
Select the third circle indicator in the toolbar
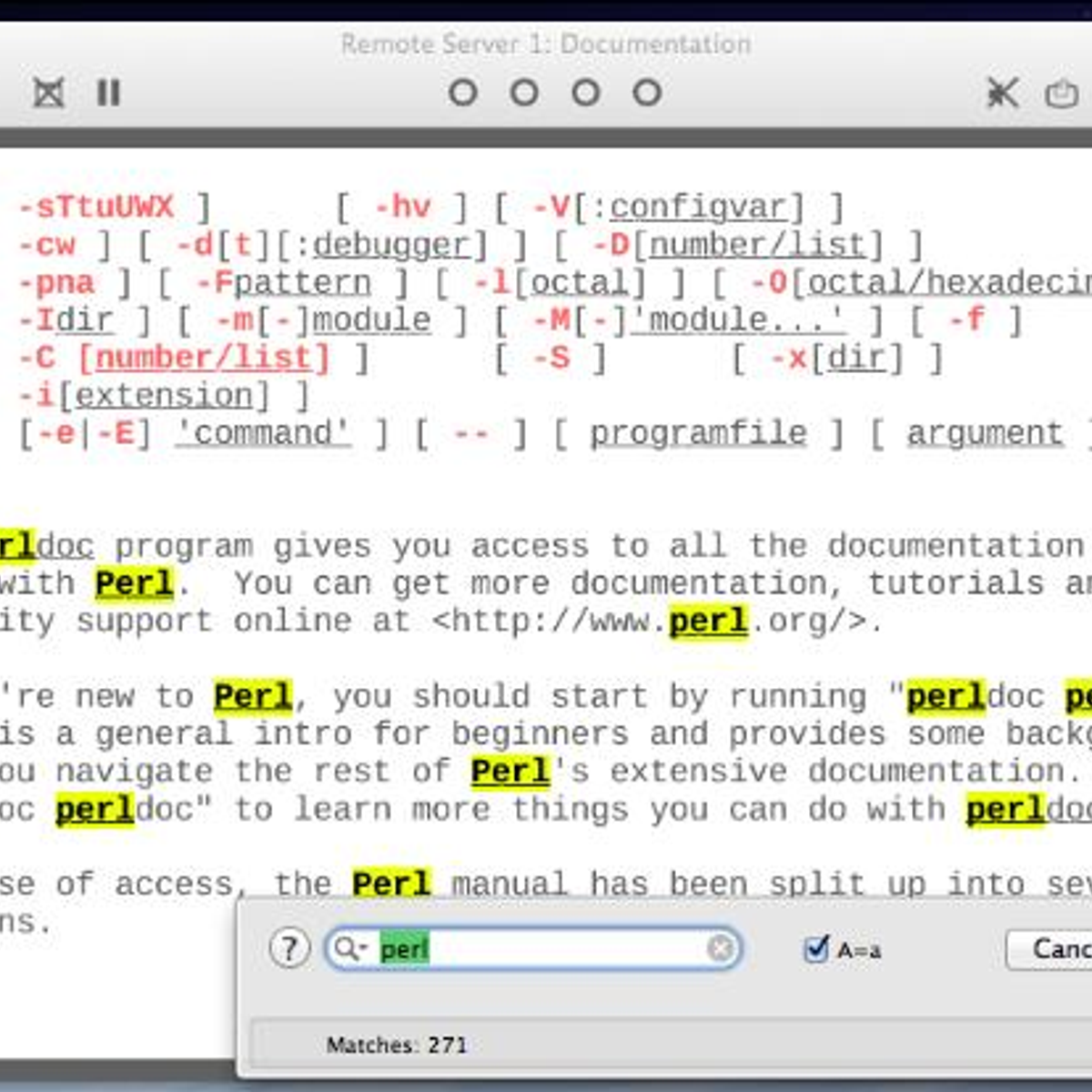pyautogui.click(x=586, y=93)
